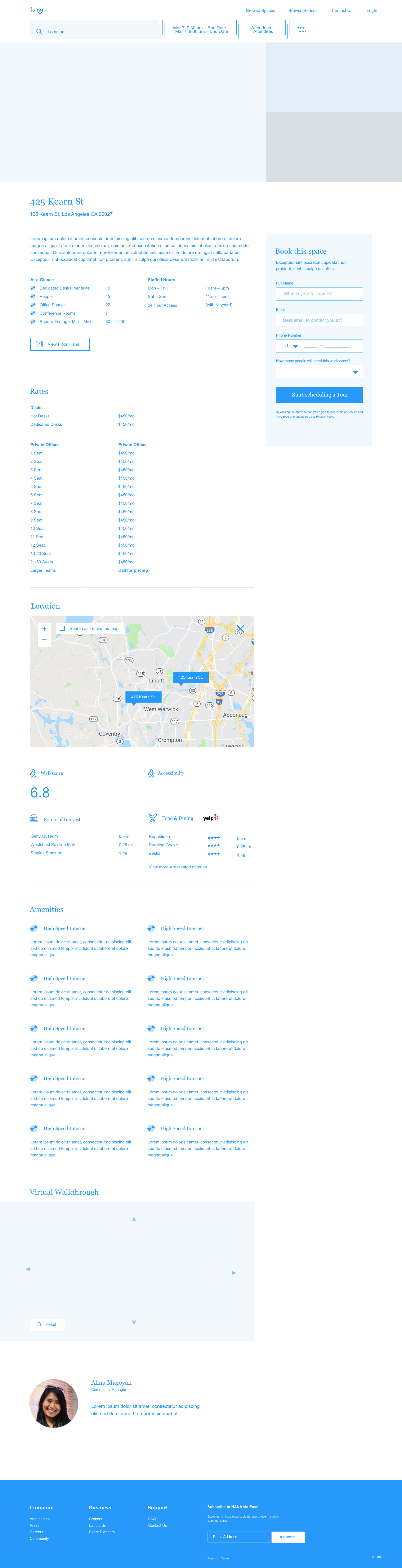
Task: Open the Bestia eatery link
Action: coord(155,853)
